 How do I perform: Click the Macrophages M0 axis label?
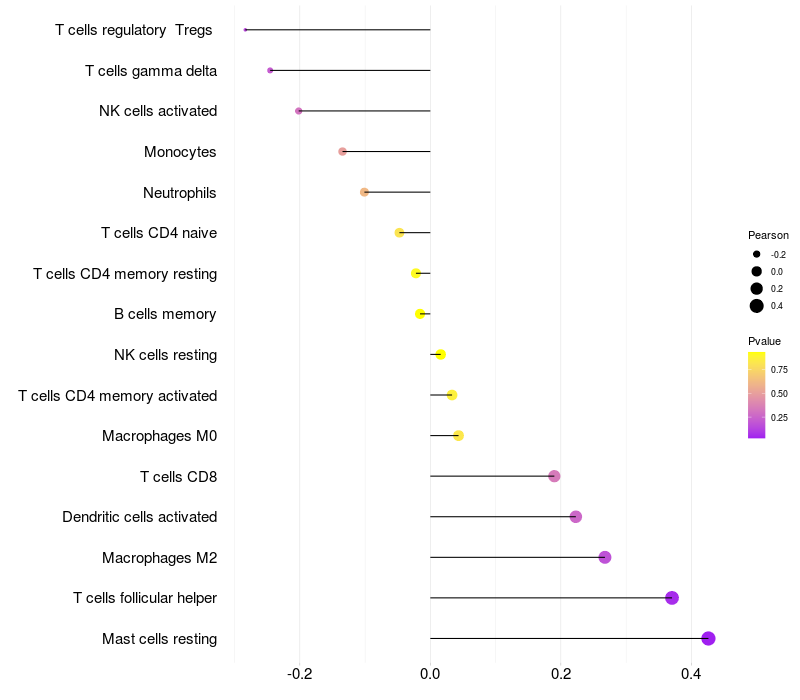[159, 436]
